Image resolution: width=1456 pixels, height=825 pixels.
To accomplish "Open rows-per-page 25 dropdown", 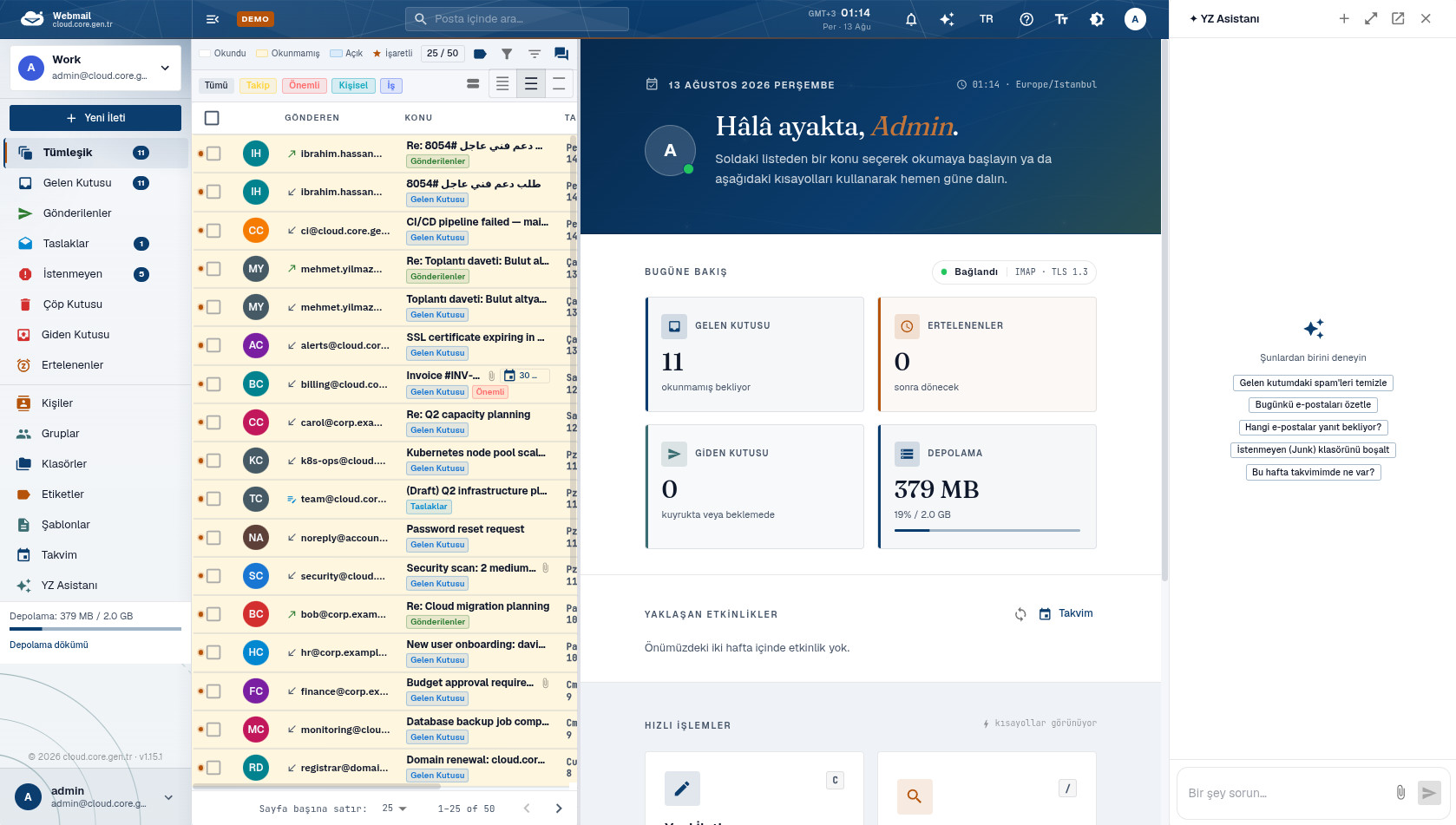I will coord(394,809).
